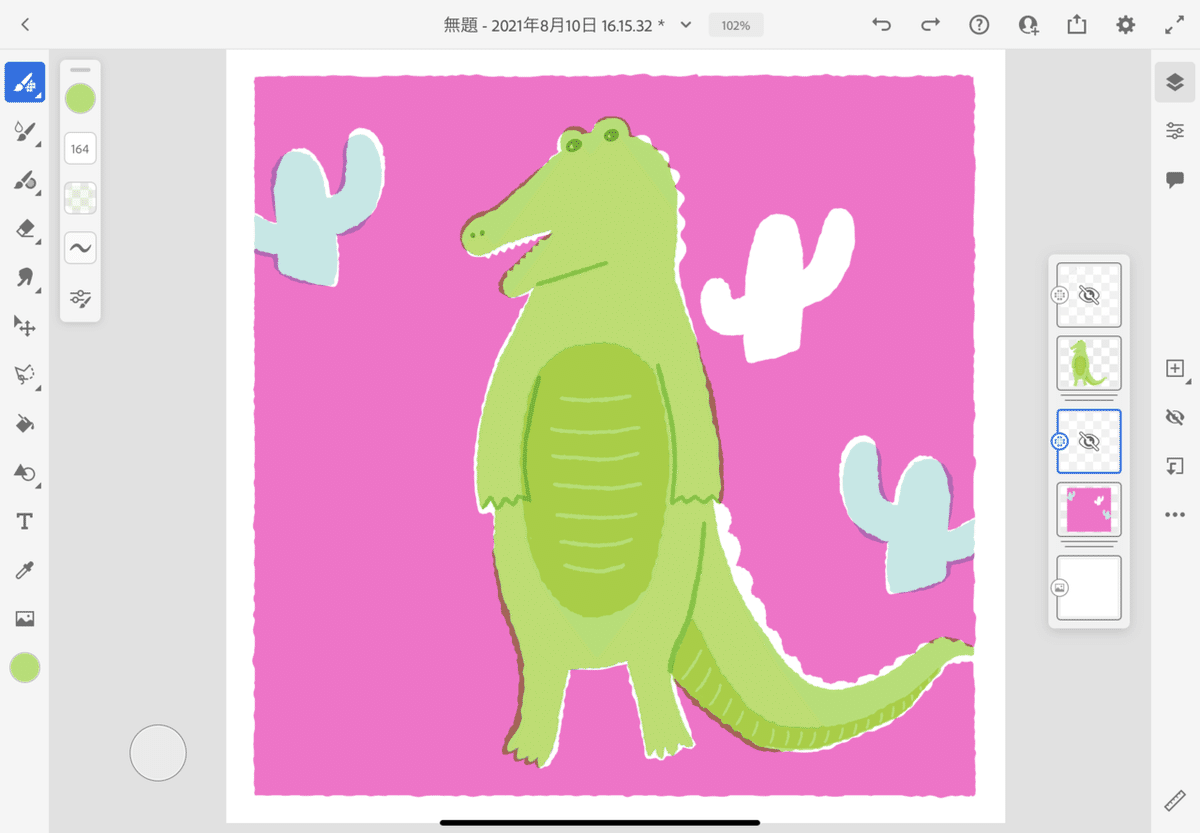Select the Live brush tool
Image resolution: width=1200 pixels, height=833 pixels.
[x=25, y=132]
